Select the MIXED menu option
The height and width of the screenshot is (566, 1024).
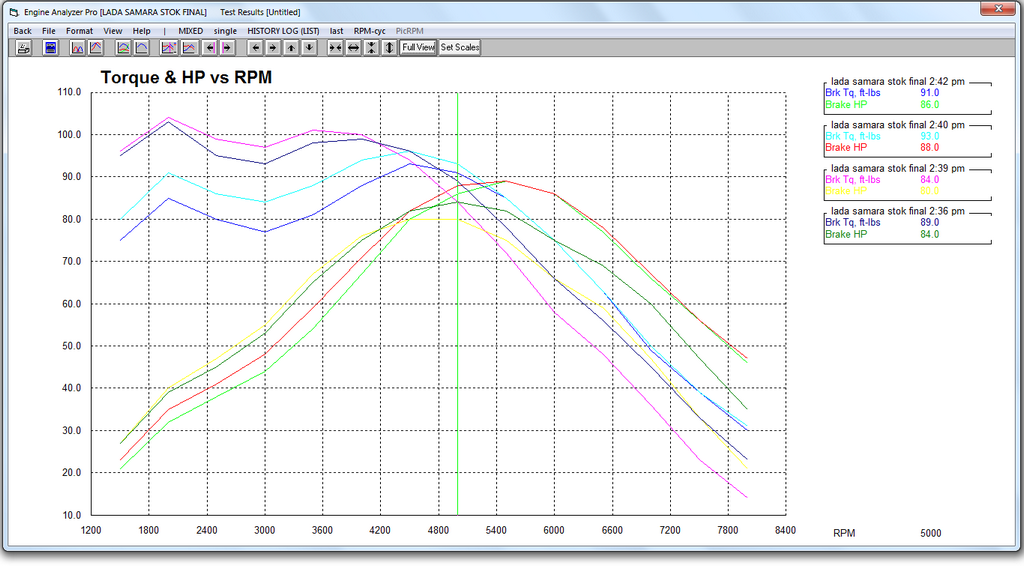tap(190, 31)
